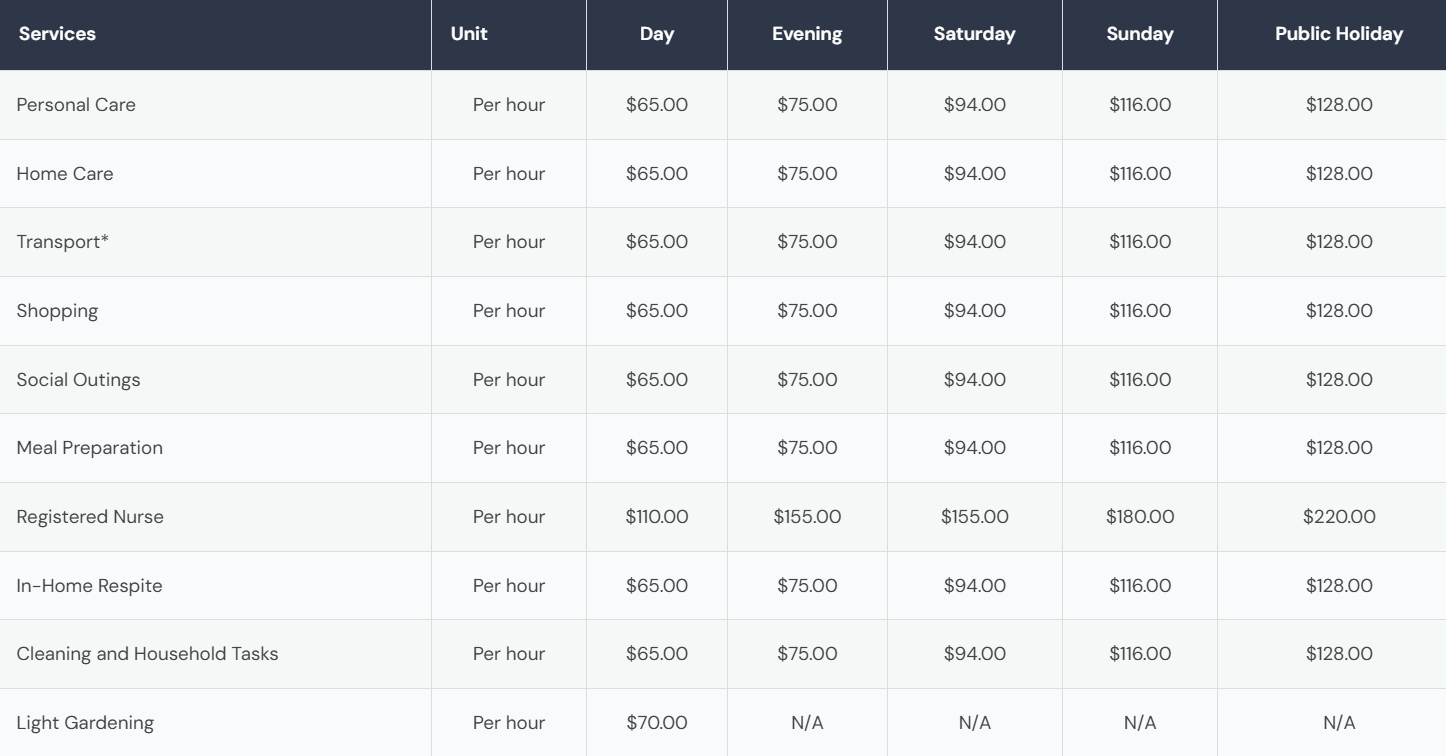1446x756 pixels.
Task: Click Registered Nurse Sunday rate $180.00
Action: point(1140,517)
